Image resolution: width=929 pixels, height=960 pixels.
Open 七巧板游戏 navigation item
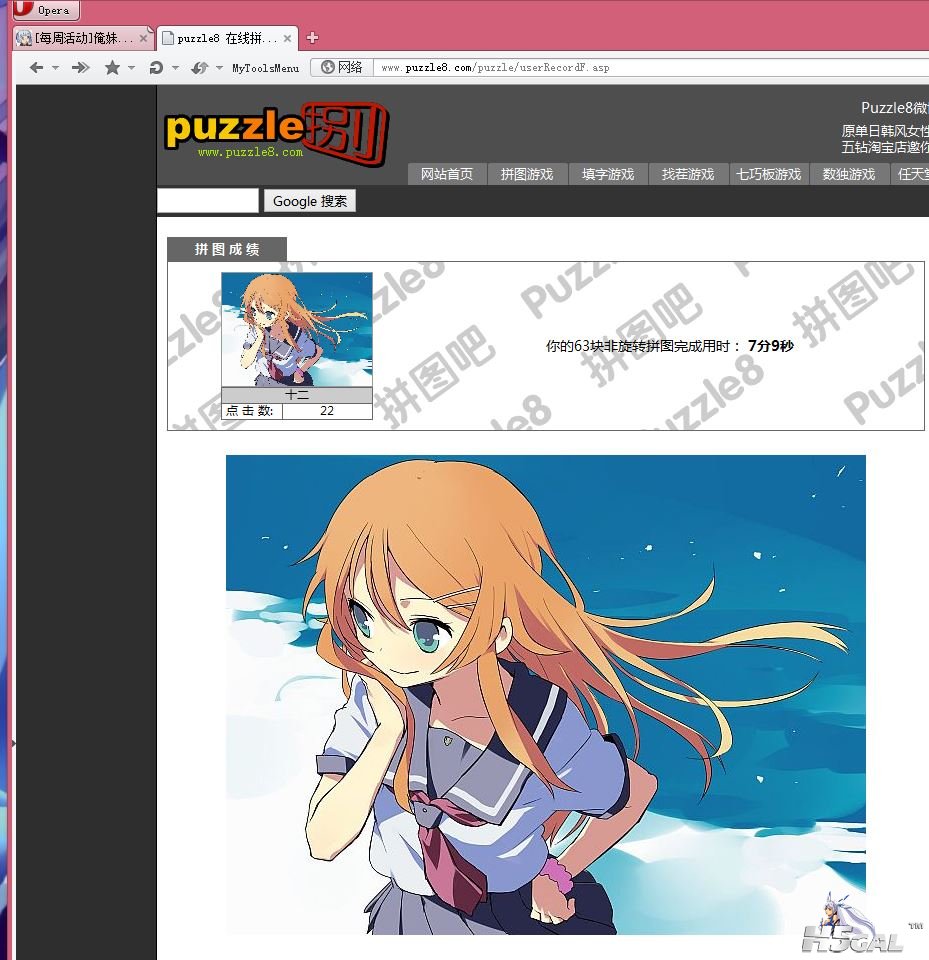point(769,174)
